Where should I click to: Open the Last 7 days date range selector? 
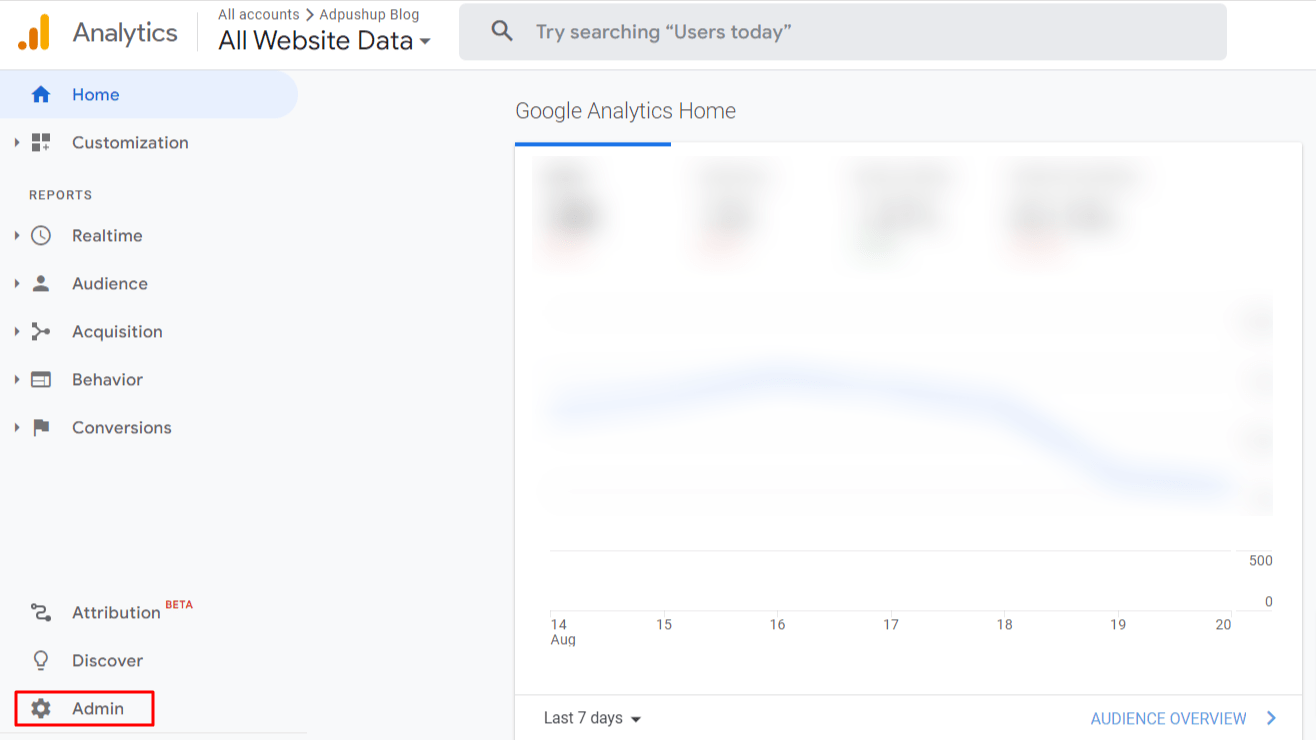pos(592,718)
